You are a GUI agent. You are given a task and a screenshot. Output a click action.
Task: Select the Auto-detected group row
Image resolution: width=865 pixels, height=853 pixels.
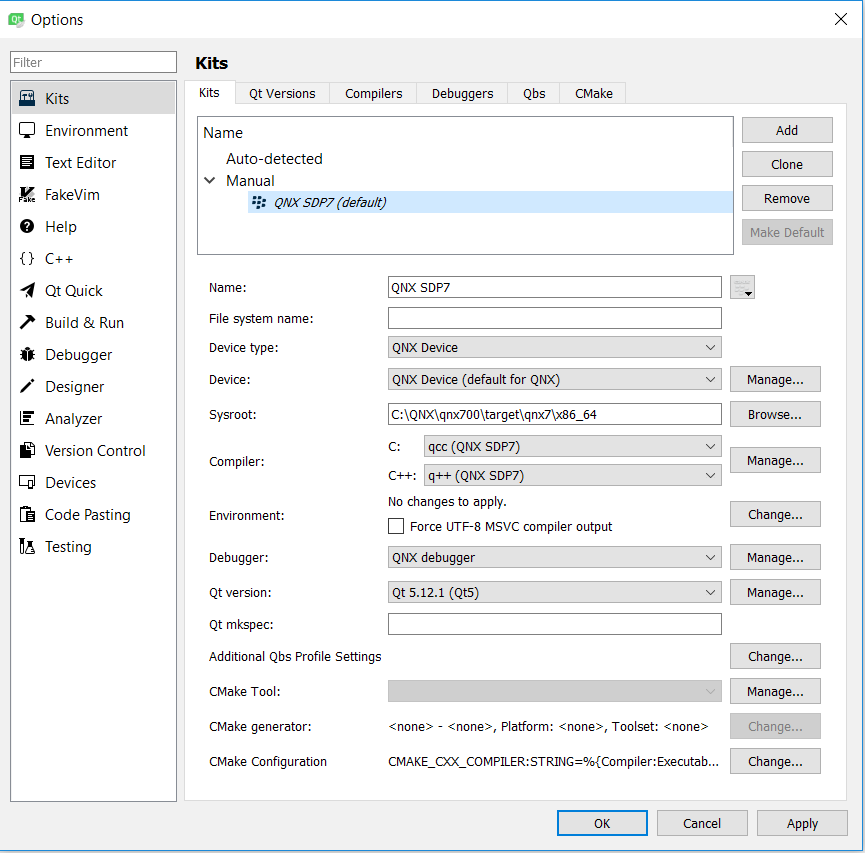[274, 159]
